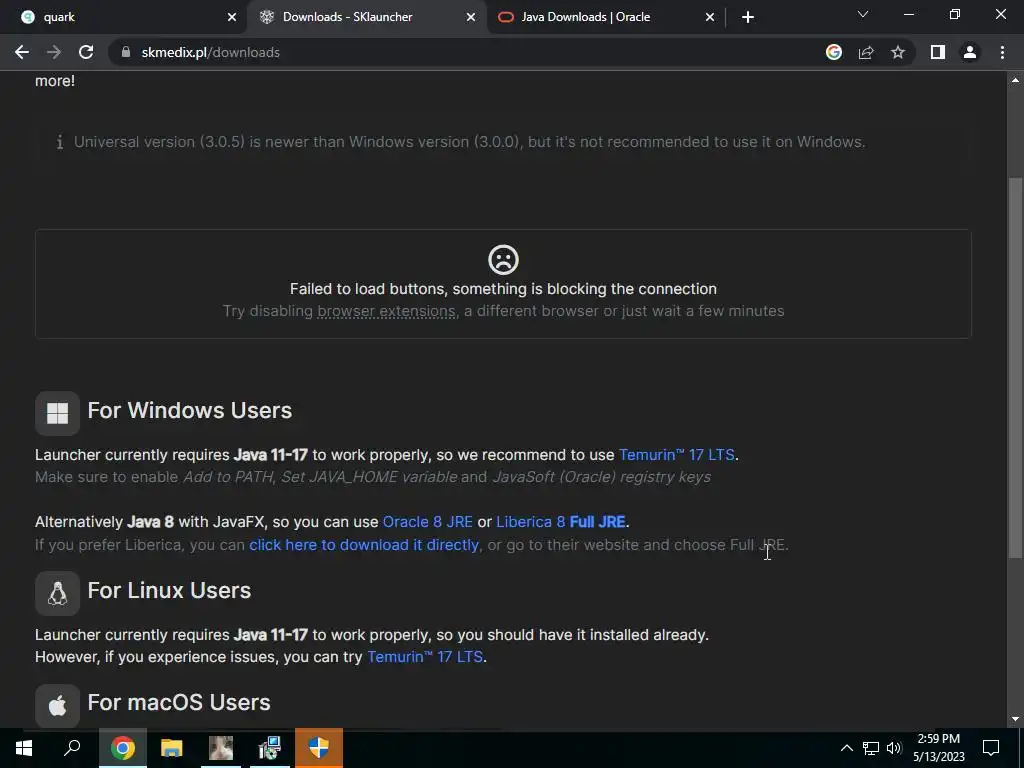Share this page via share icon

[866, 52]
